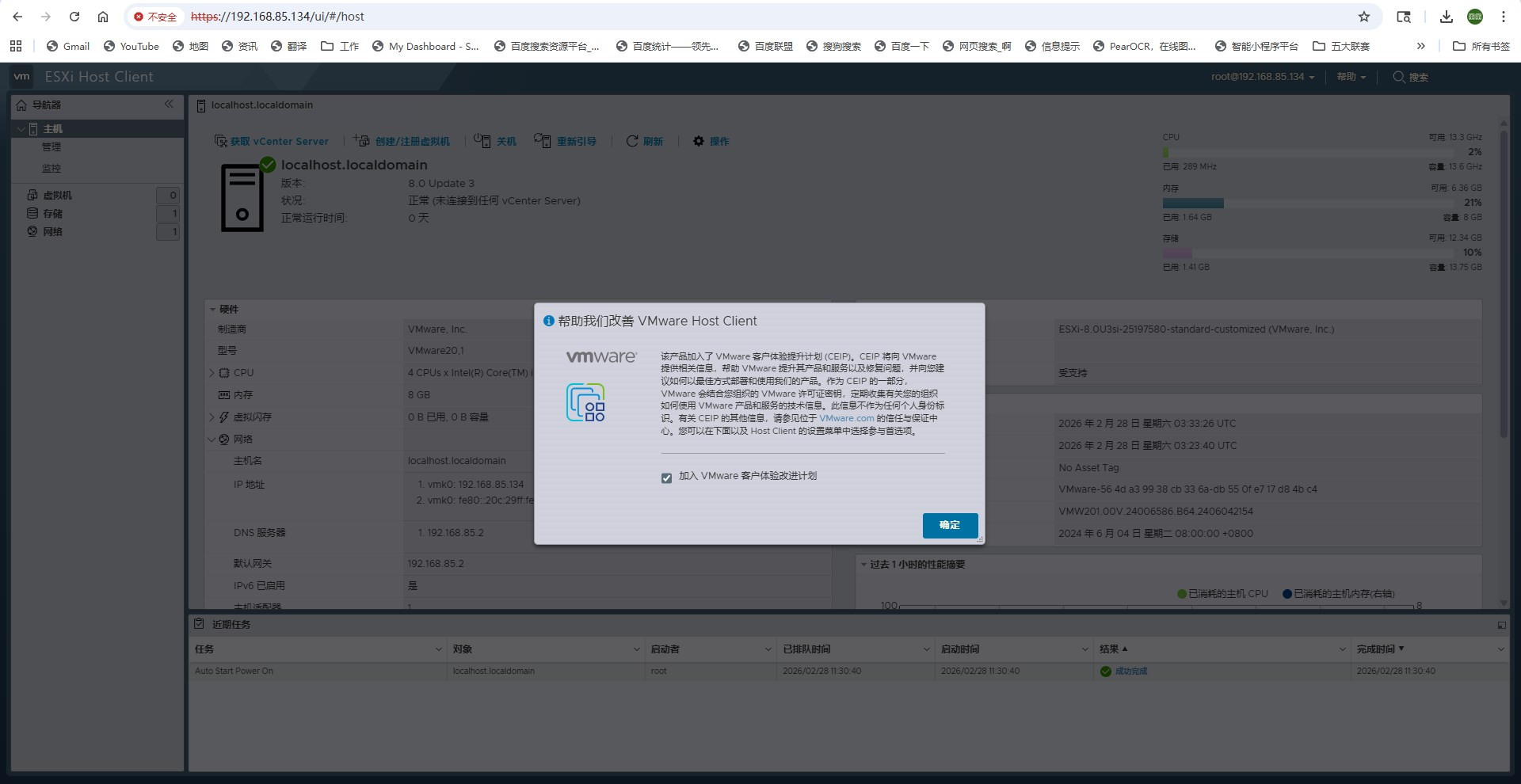This screenshot has width=1521, height=784.
Task: Click the 确定 button in dialog
Action: tap(949, 525)
